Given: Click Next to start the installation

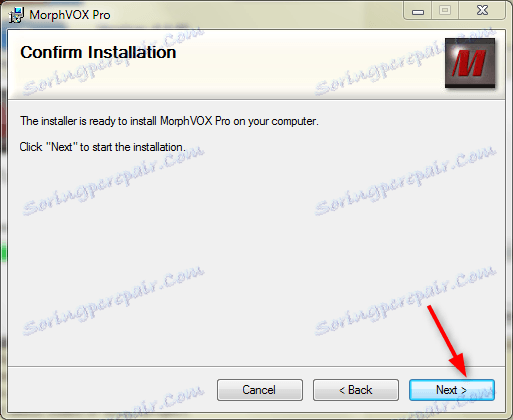Looking at the screenshot, I should coord(452,390).
